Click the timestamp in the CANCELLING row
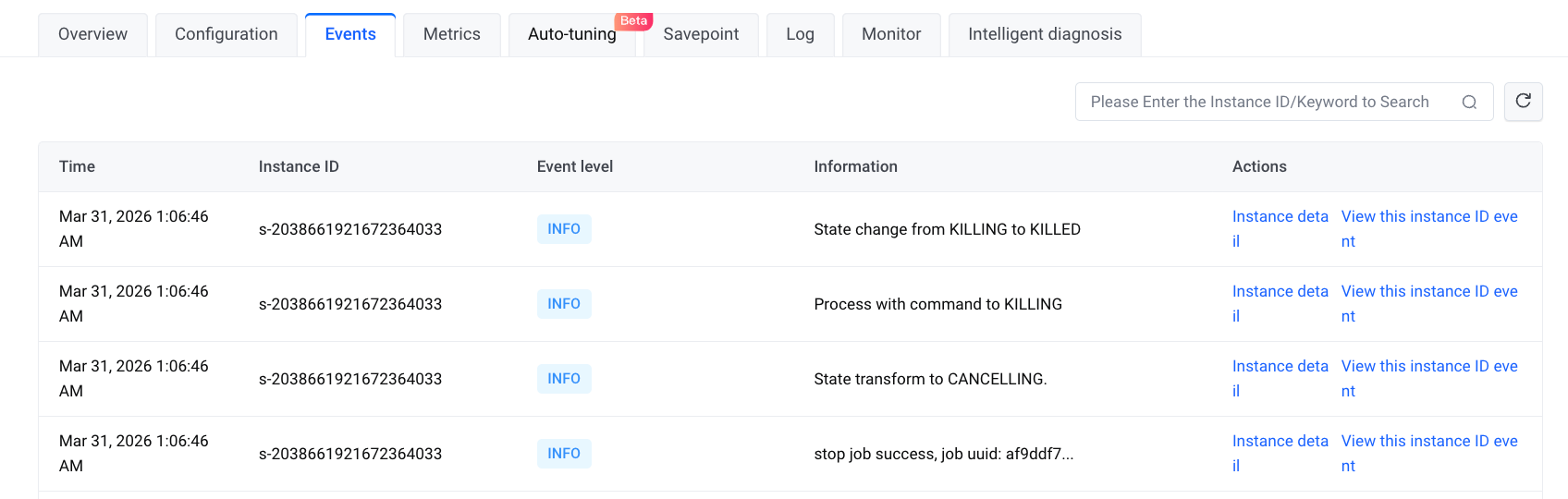The height and width of the screenshot is (499, 1568). [x=134, y=379]
